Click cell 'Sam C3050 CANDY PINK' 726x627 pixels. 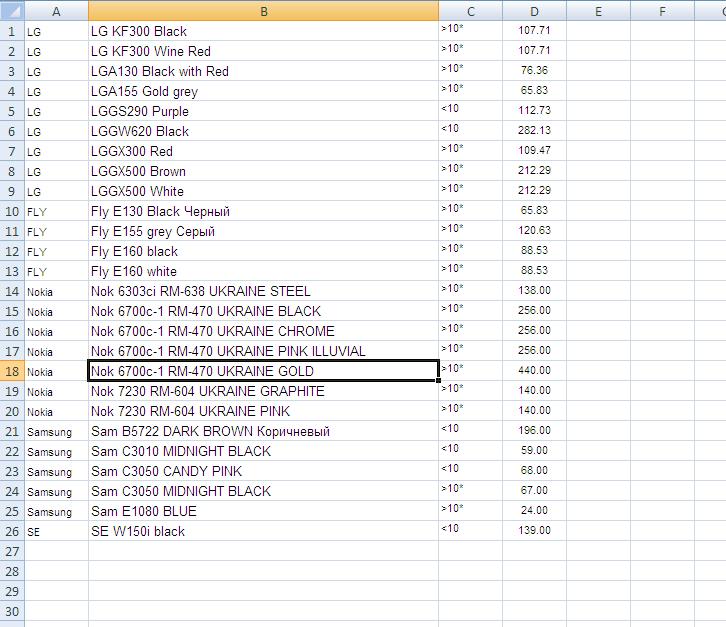(x=263, y=471)
